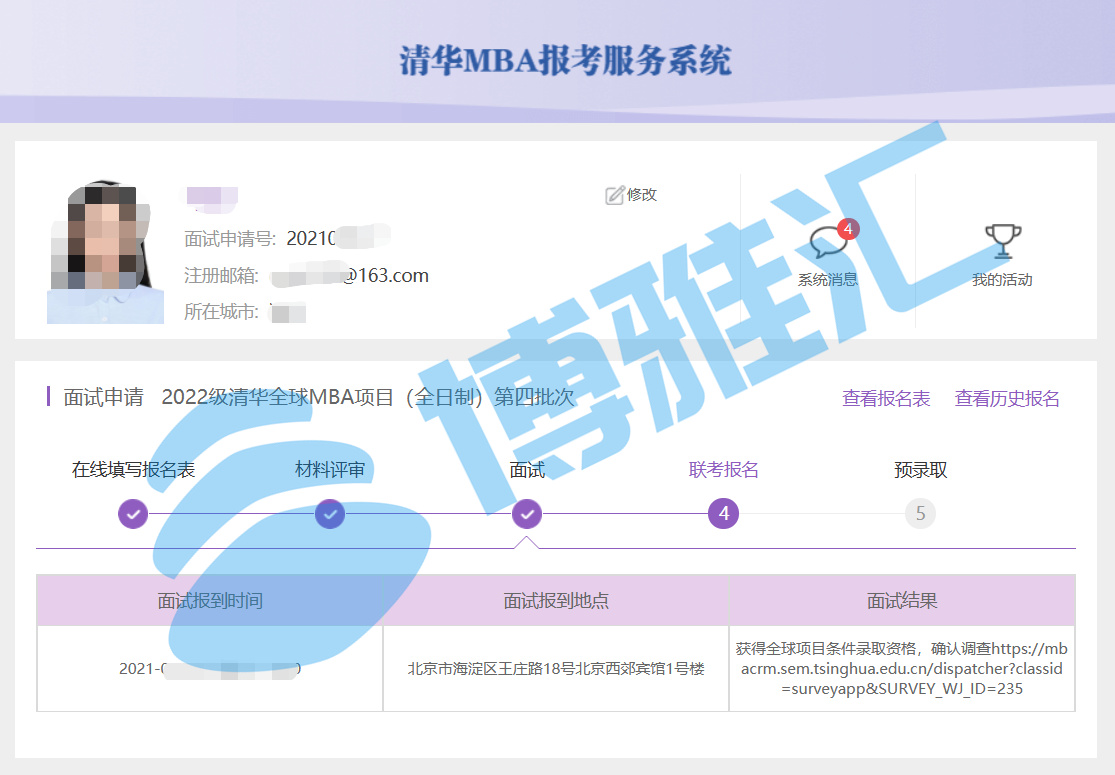
Task: Open 我的活动 trophy icon
Action: 1003,241
